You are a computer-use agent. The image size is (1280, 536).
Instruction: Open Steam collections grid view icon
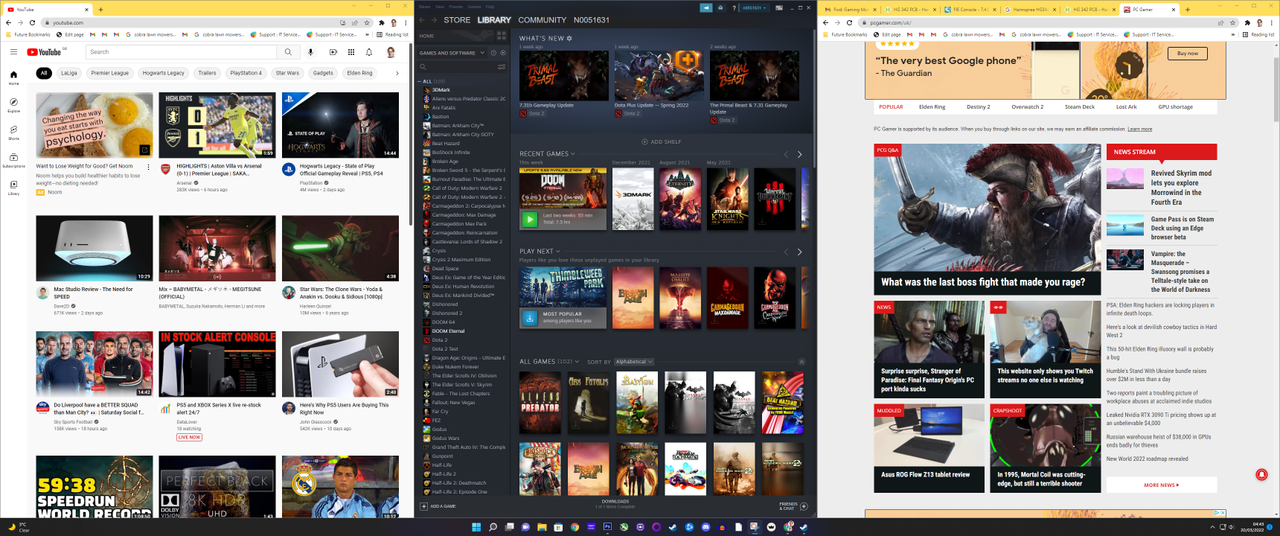pos(501,36)
